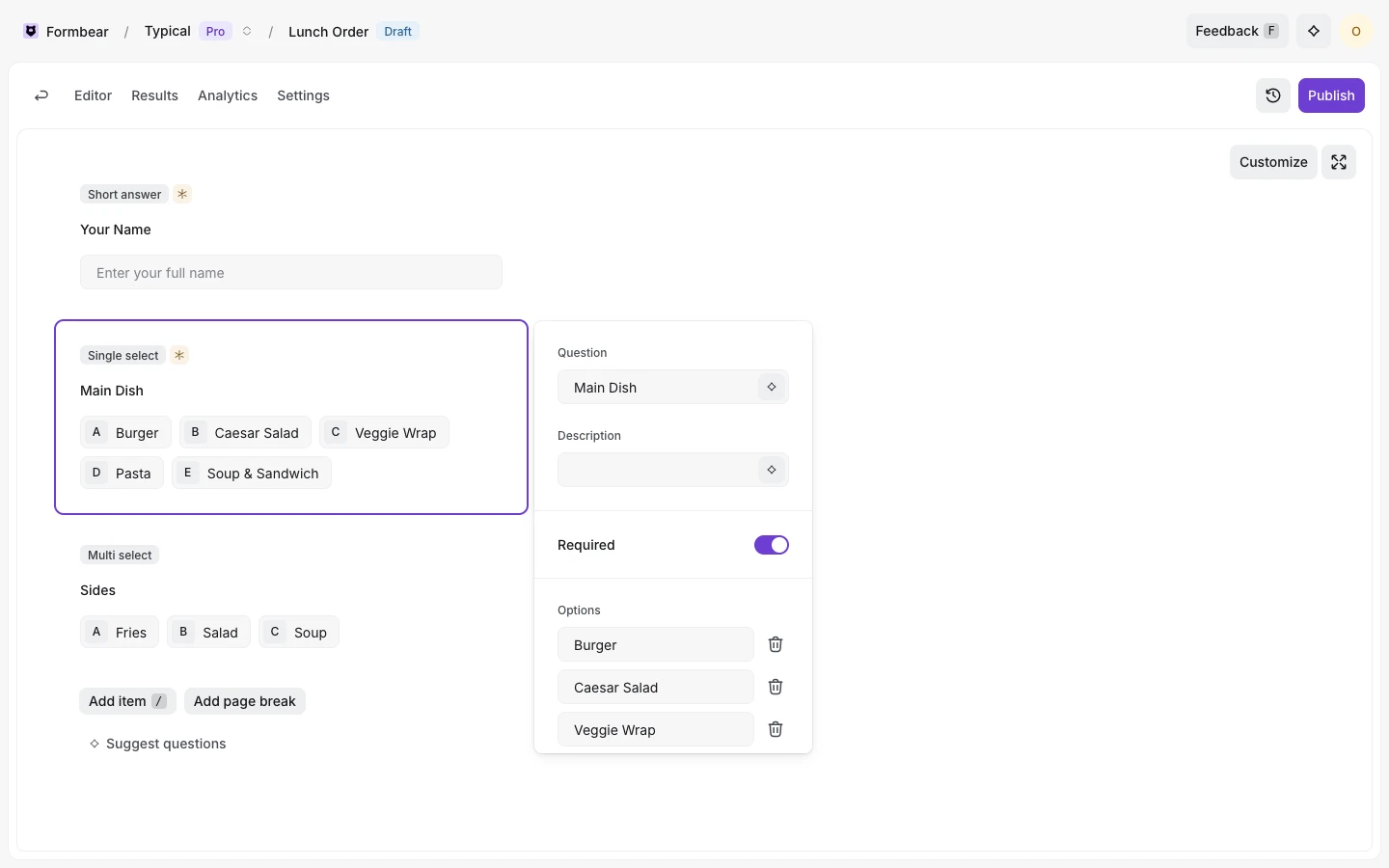
Task: Select the Soup & Sandwich choice
Action: coord(252,473)
